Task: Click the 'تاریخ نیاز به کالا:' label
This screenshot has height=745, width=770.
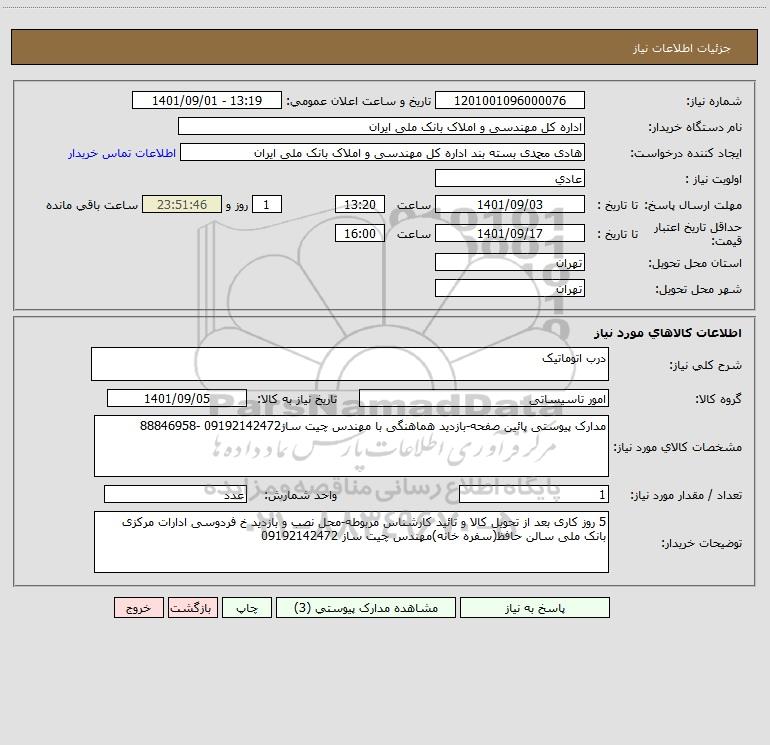Action: click(298, 399)
